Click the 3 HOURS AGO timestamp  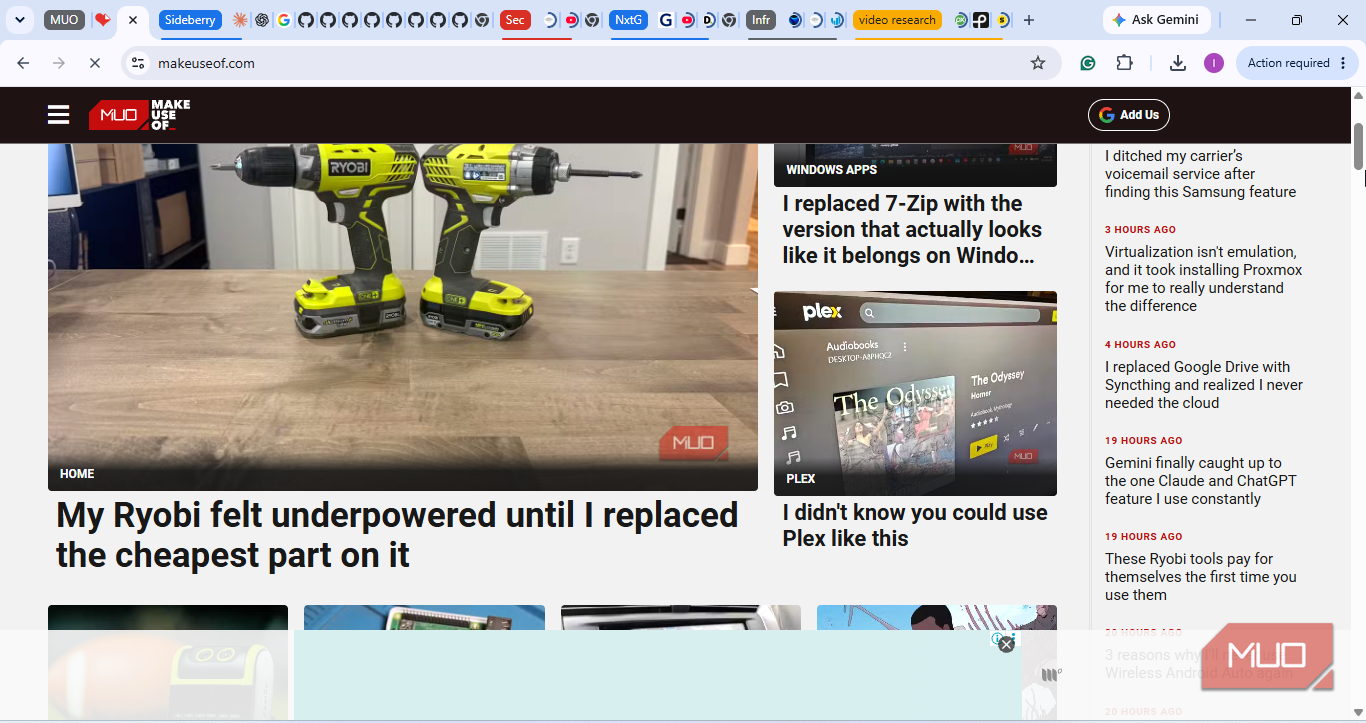click(1140, 230)
